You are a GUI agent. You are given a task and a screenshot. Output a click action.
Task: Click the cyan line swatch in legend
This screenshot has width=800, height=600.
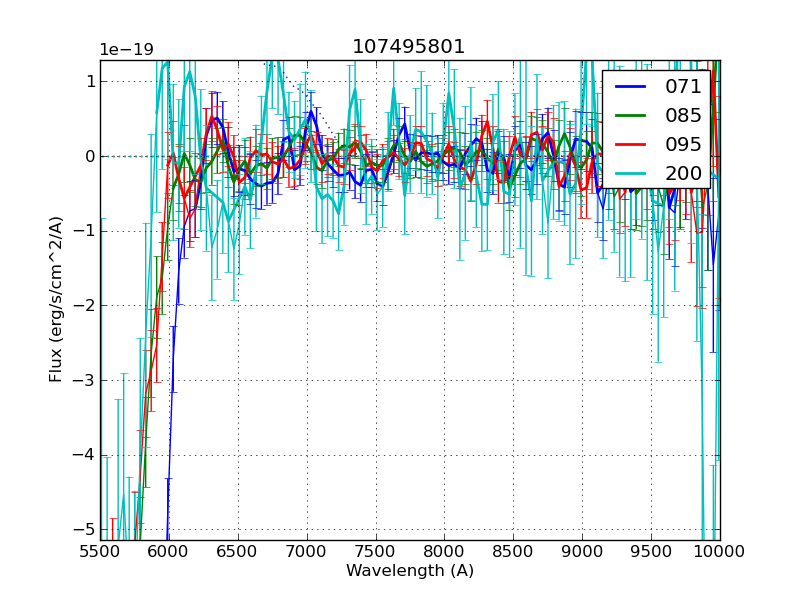(x=630, y=174)
